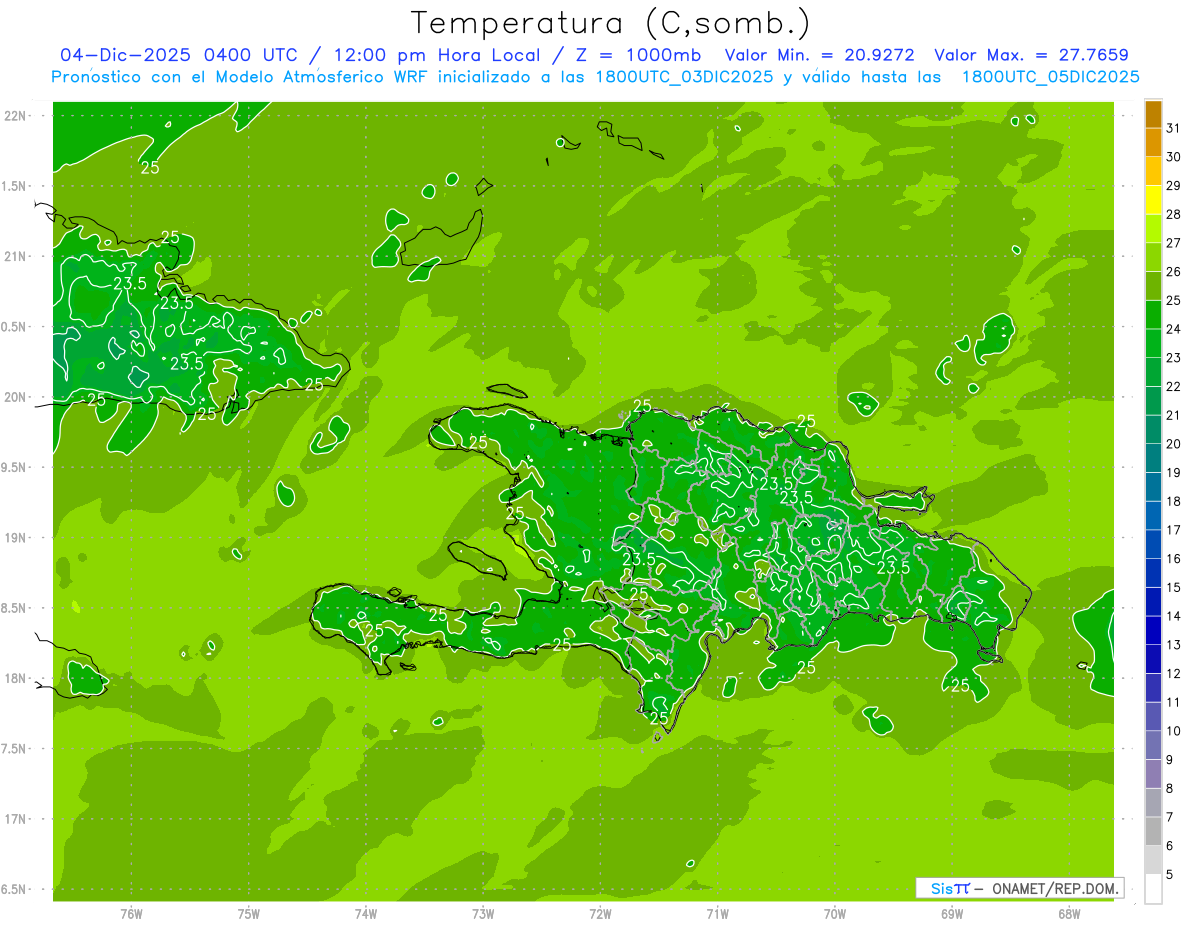The image size is (1200, 927).
Task: Click the "1800UTC_05DIC2025" valid-until time text
Action: tap(1050, 77)
